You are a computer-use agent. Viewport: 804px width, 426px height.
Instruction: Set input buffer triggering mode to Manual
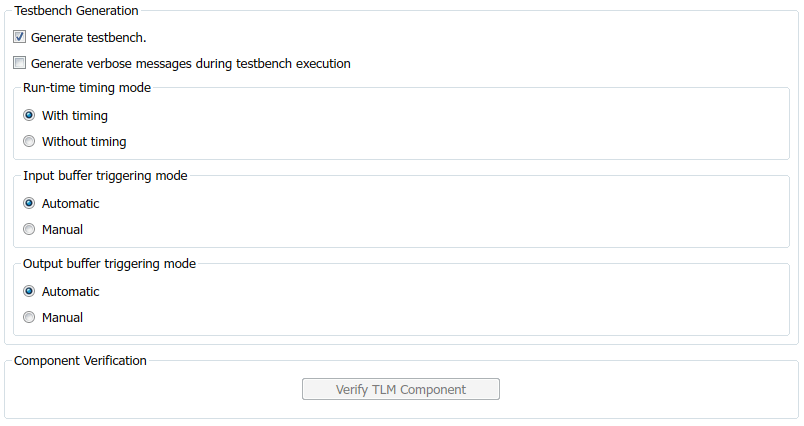pyautogui.click(x=29, y=230)
